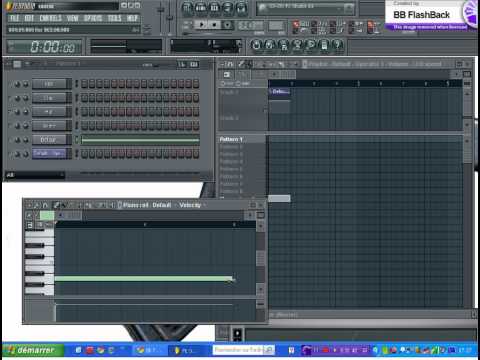
Task: Click the Track 2 label in playlist
Action: click(x=229, y=118)
